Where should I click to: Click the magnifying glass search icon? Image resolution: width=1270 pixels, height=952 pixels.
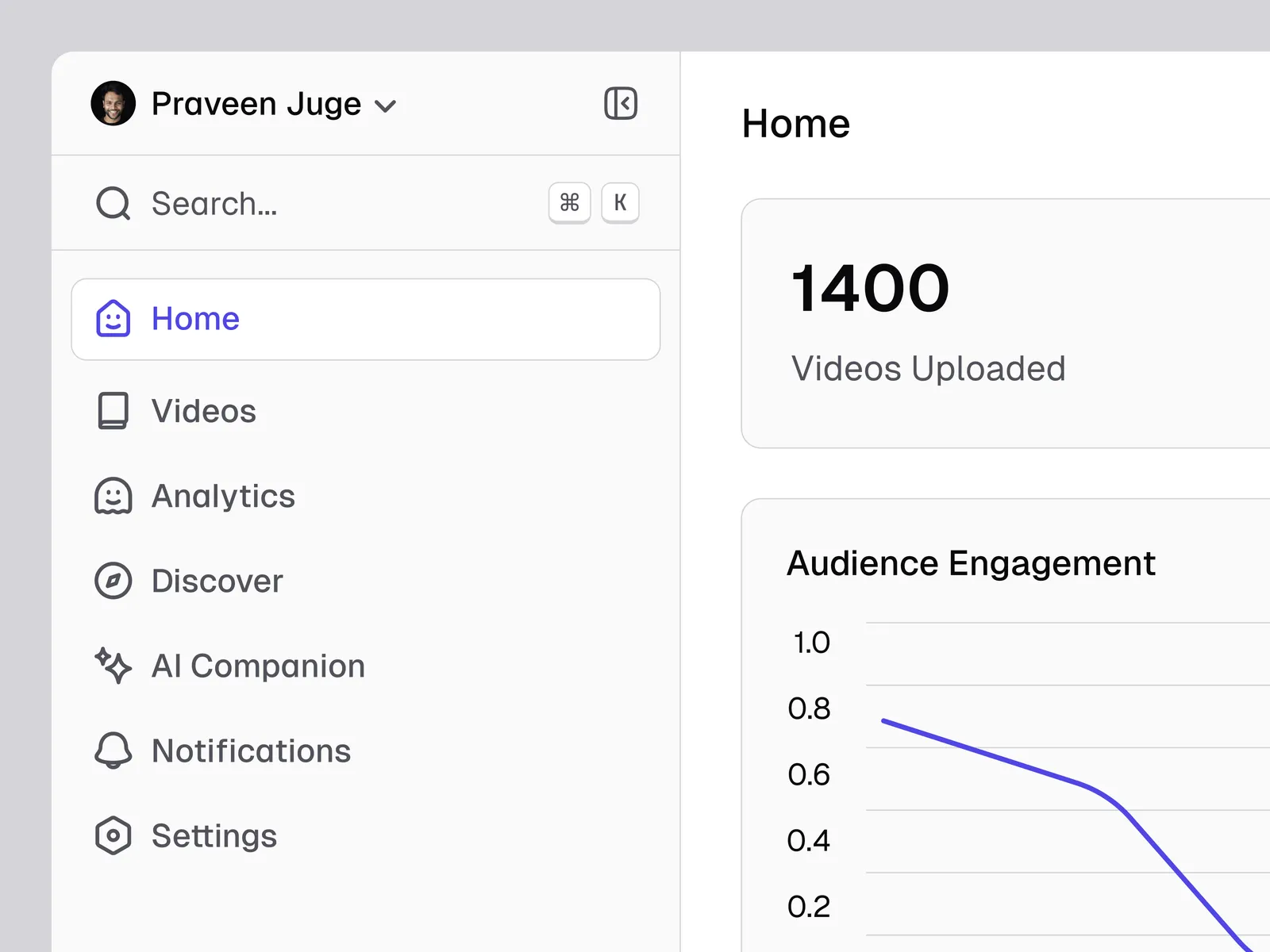tap(113, 203)
